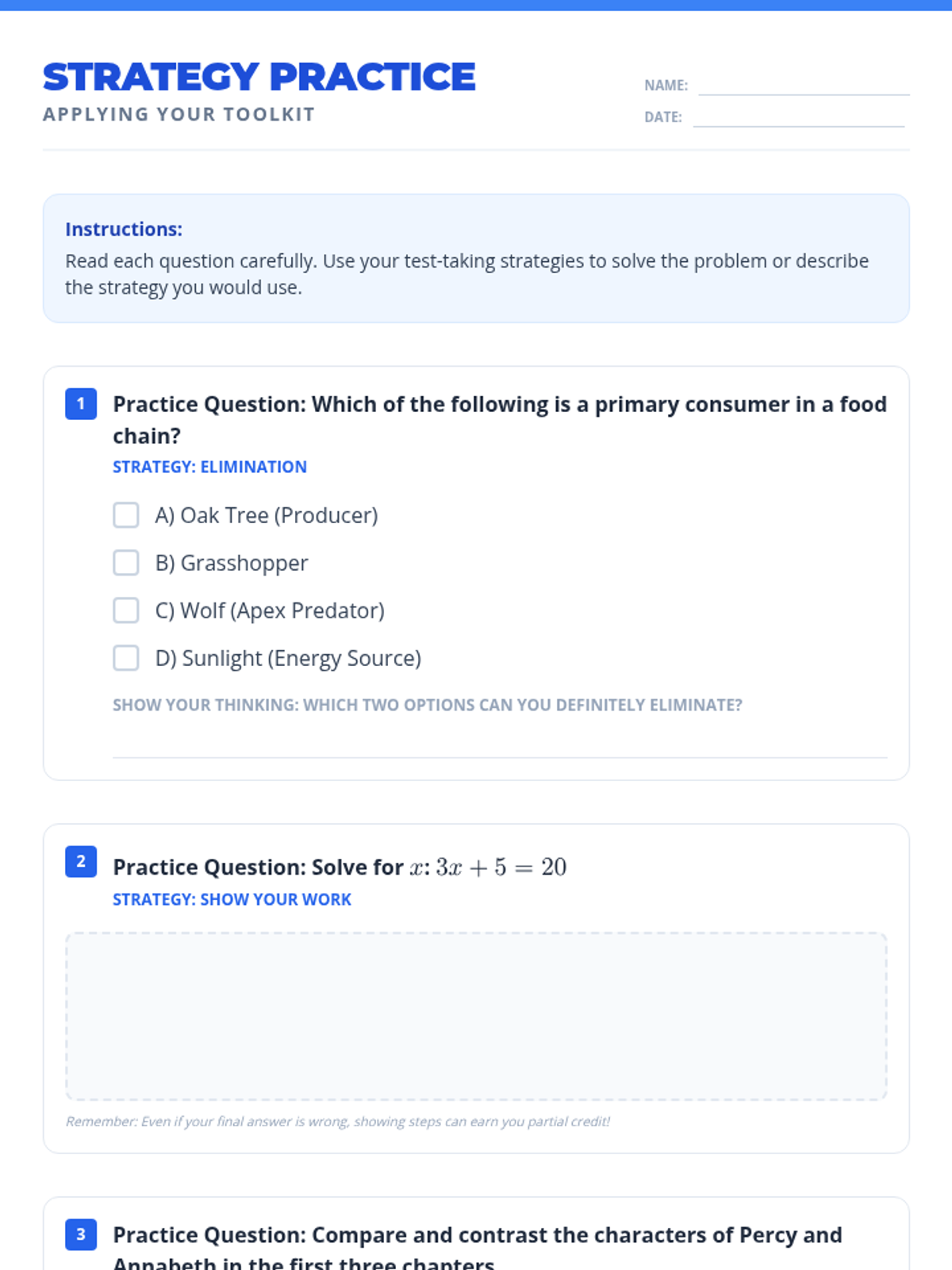Screen dimensions: 952x1270
Task: Click the equation 3x + 5 = 20
Action: (x=501, y=867)
